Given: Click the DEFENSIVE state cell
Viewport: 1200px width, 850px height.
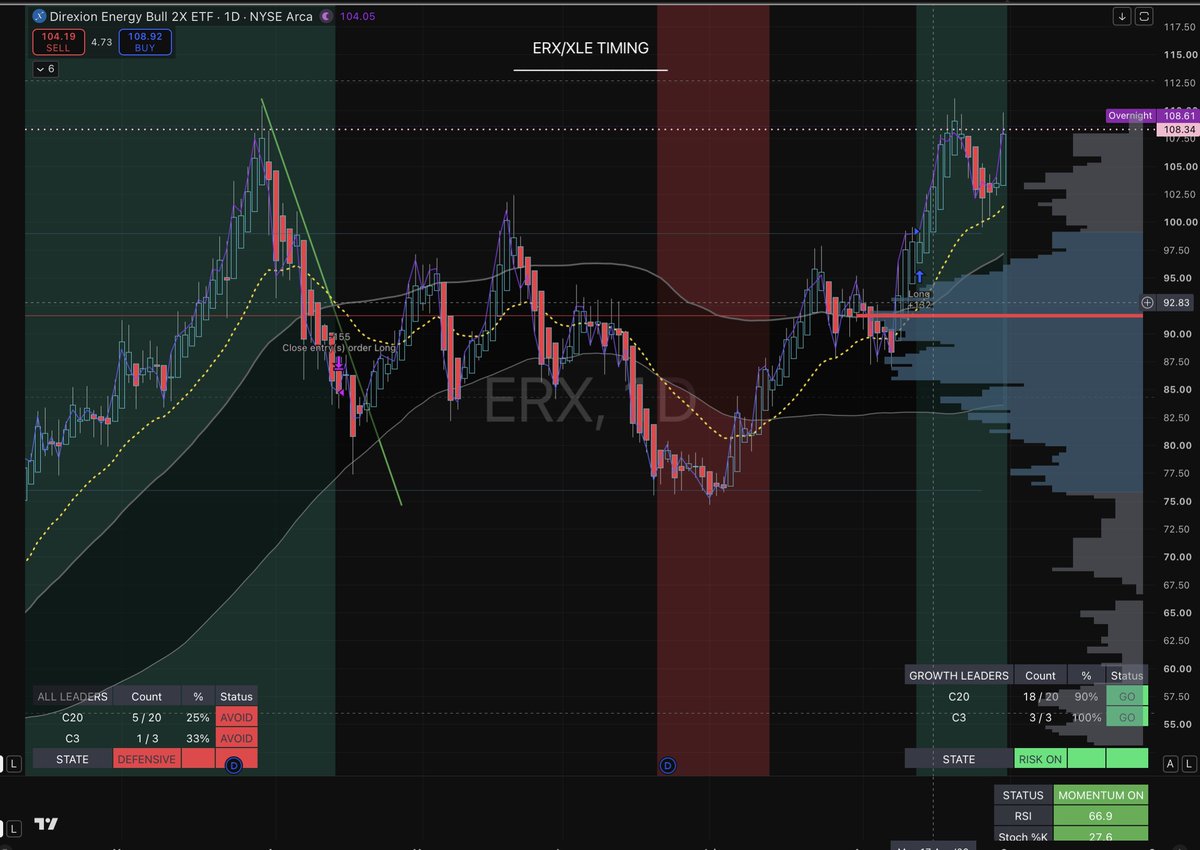Looking at the screenshot, I should click(x=147, y=759).
